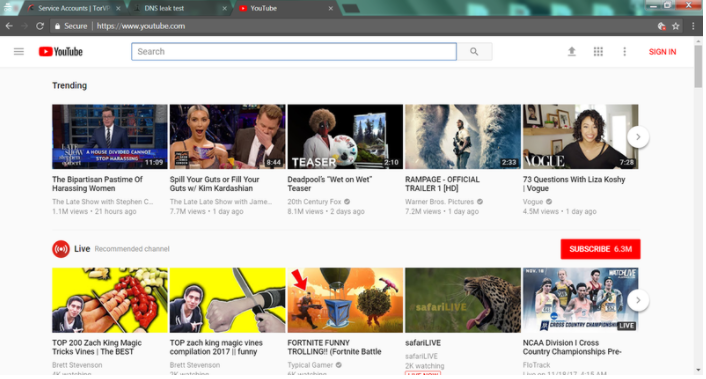
Task: Switch to DNS leak test tab
Action: pos(178,8)
